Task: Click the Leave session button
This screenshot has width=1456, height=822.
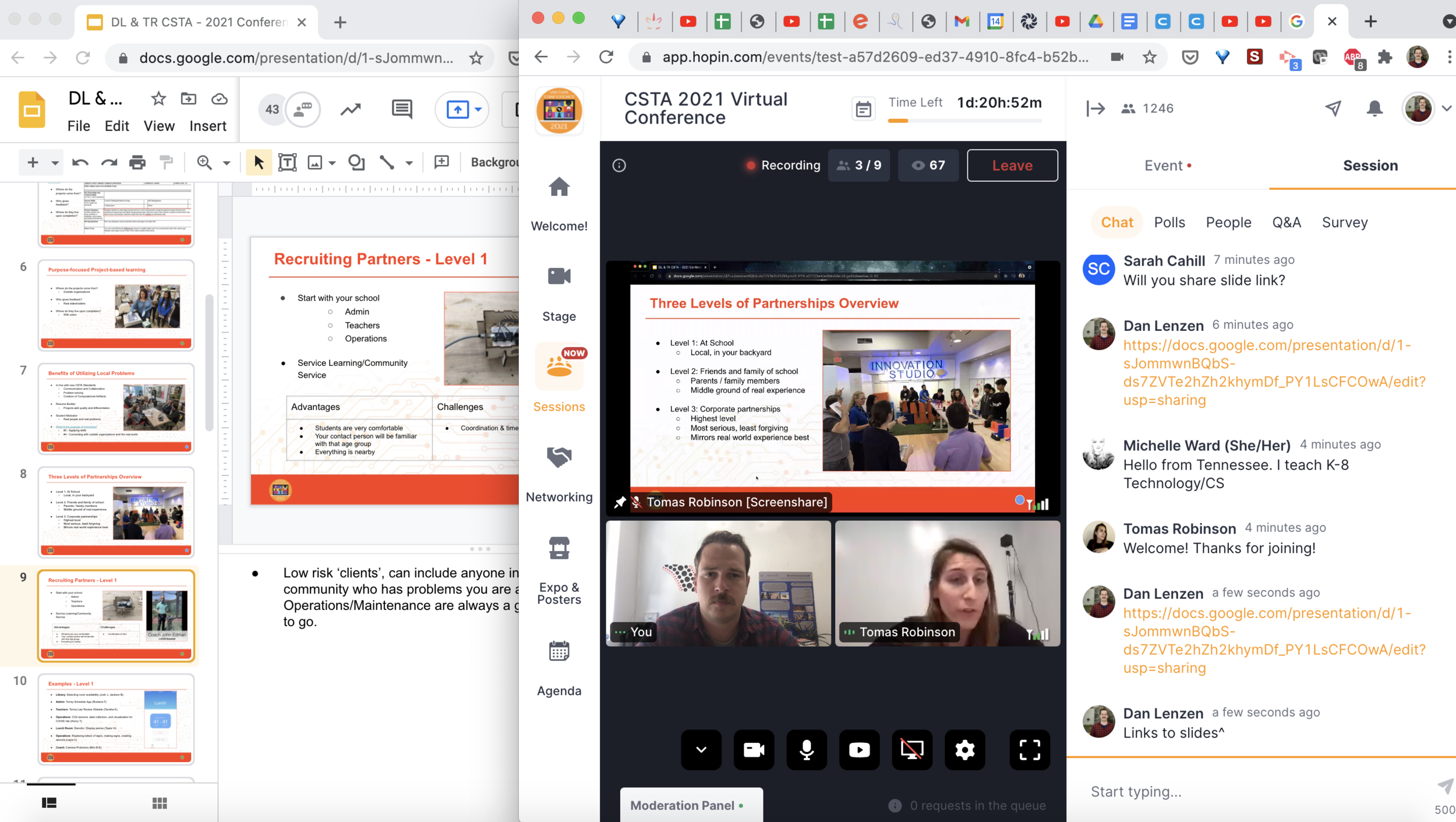Action: [x=1012, y=165]
